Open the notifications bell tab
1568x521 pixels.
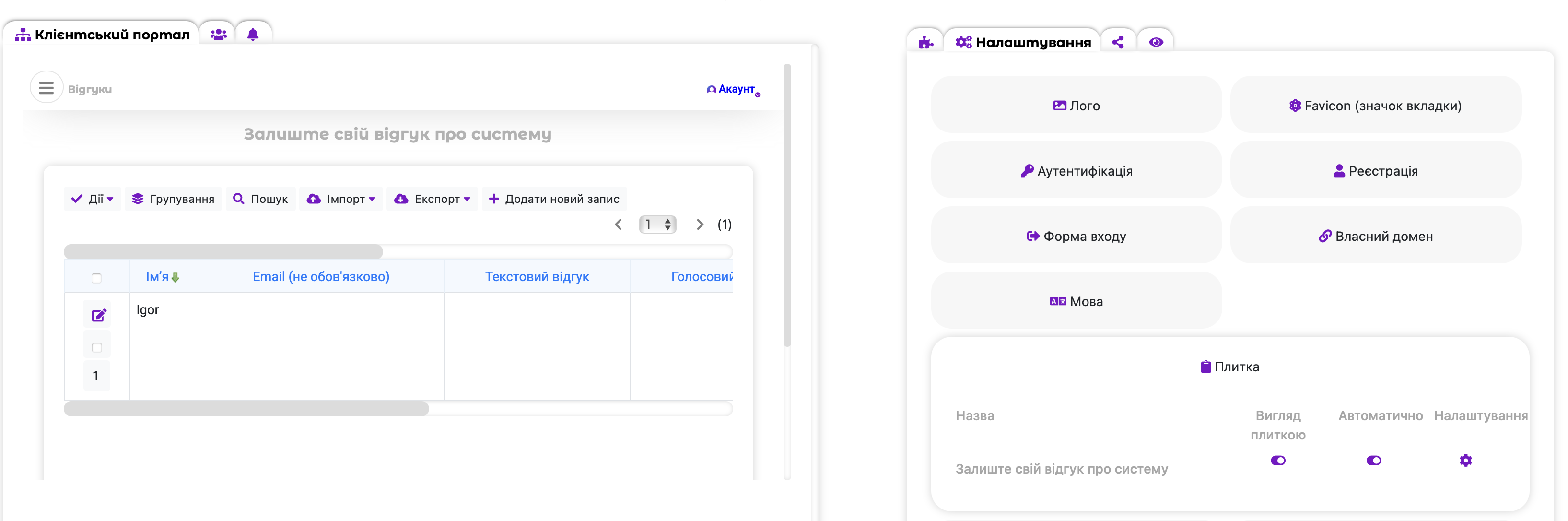(x=253, y=35)
